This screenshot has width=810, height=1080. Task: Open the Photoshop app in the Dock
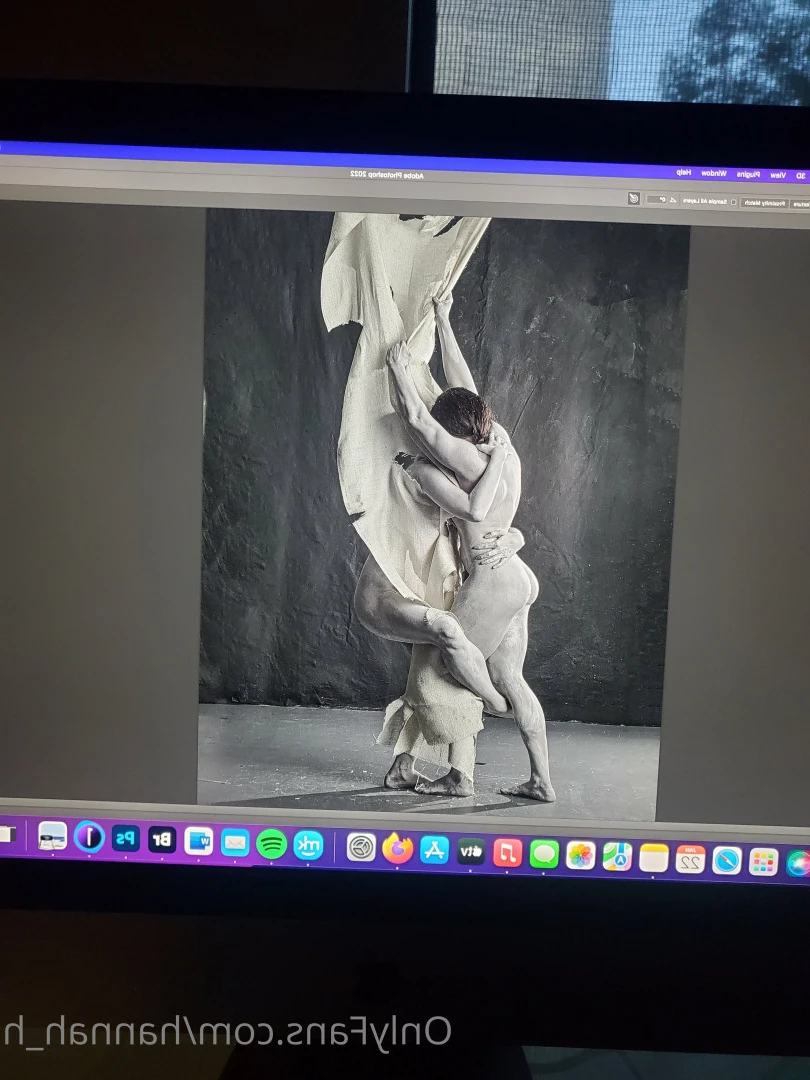[125, 839]
